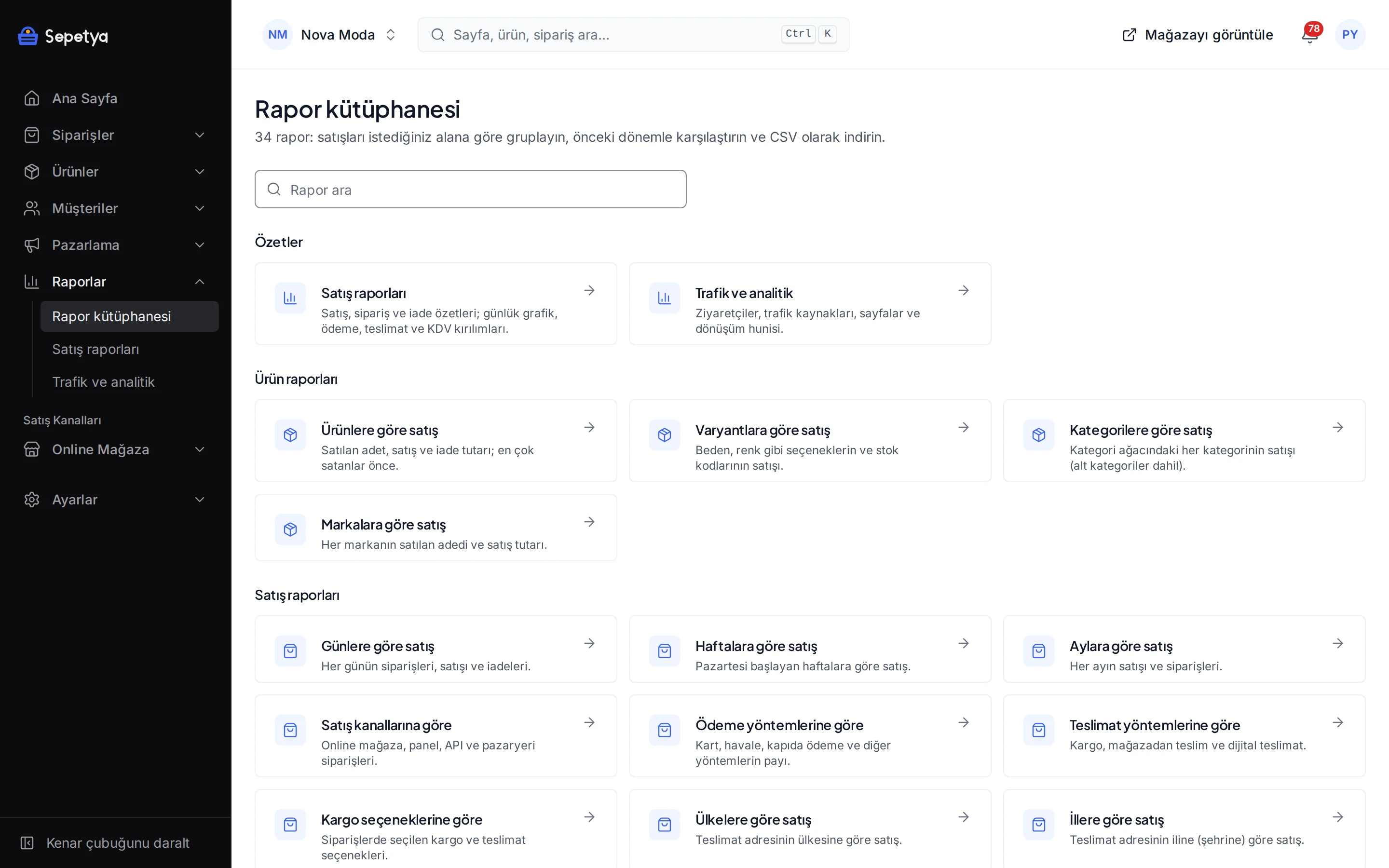This screenshot has height=868, width=1389.
Task: Click arrow on Kategorilere göre satış card
Action: pyautogui.click(x=1338, y=427)
